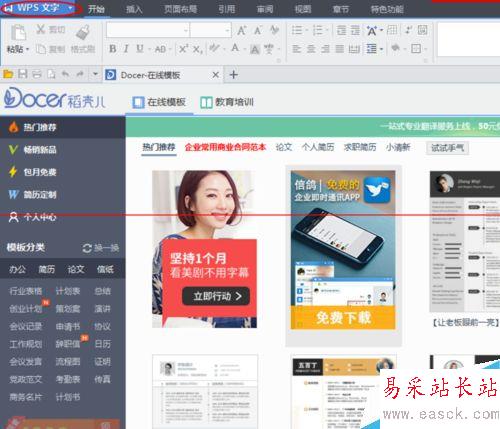Click the superscript icon

pyautogui.click(x=183, y=49)
